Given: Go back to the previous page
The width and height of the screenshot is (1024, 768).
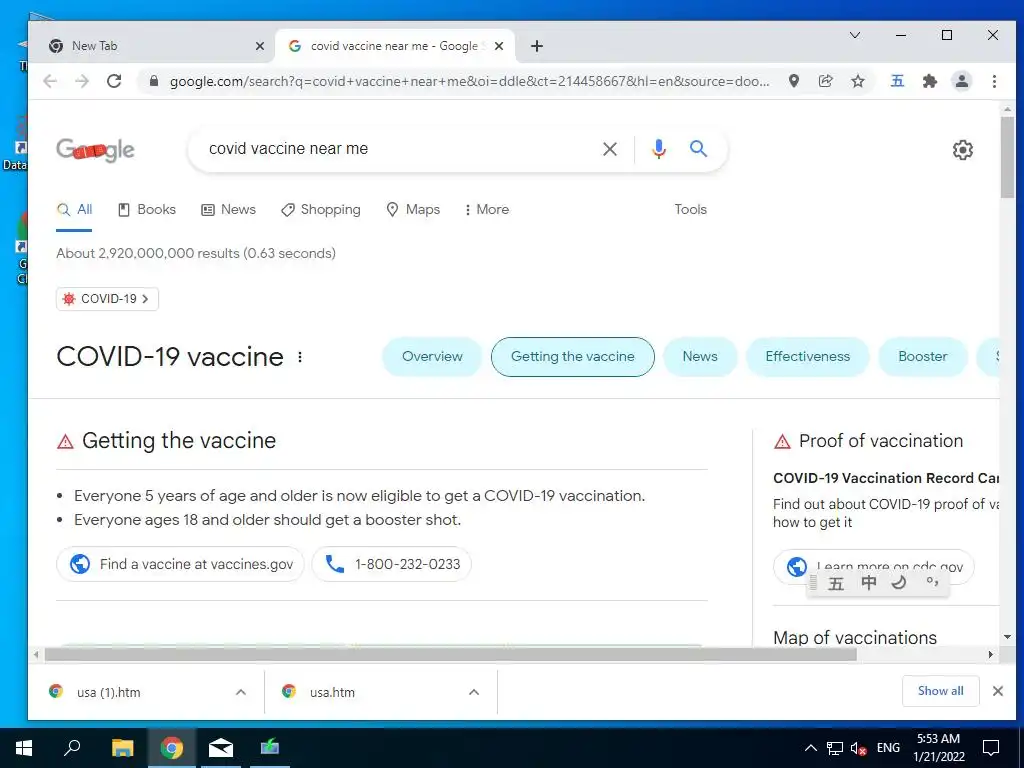Looking at the screenshot, I should 50,81.
